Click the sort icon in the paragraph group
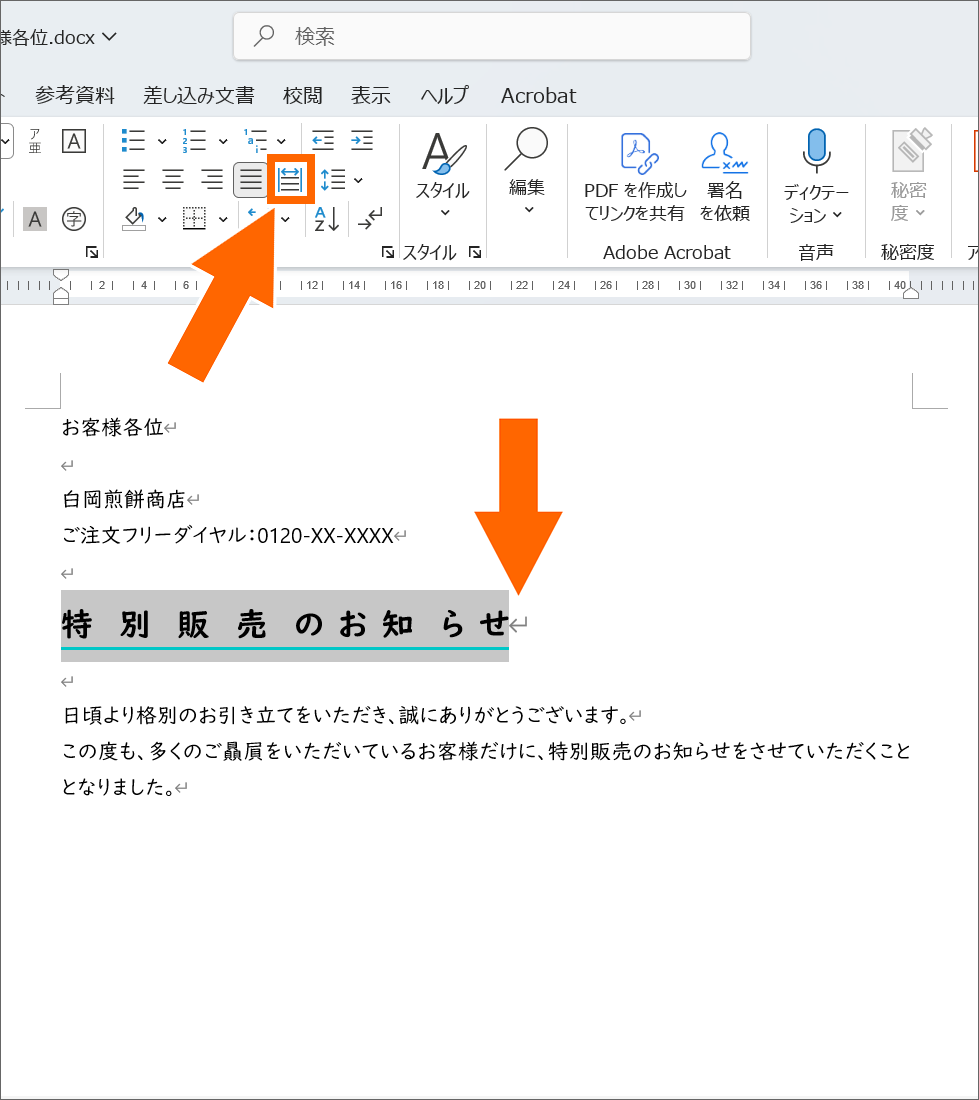This screenshot has width=979, height=1100. point(325,219)
